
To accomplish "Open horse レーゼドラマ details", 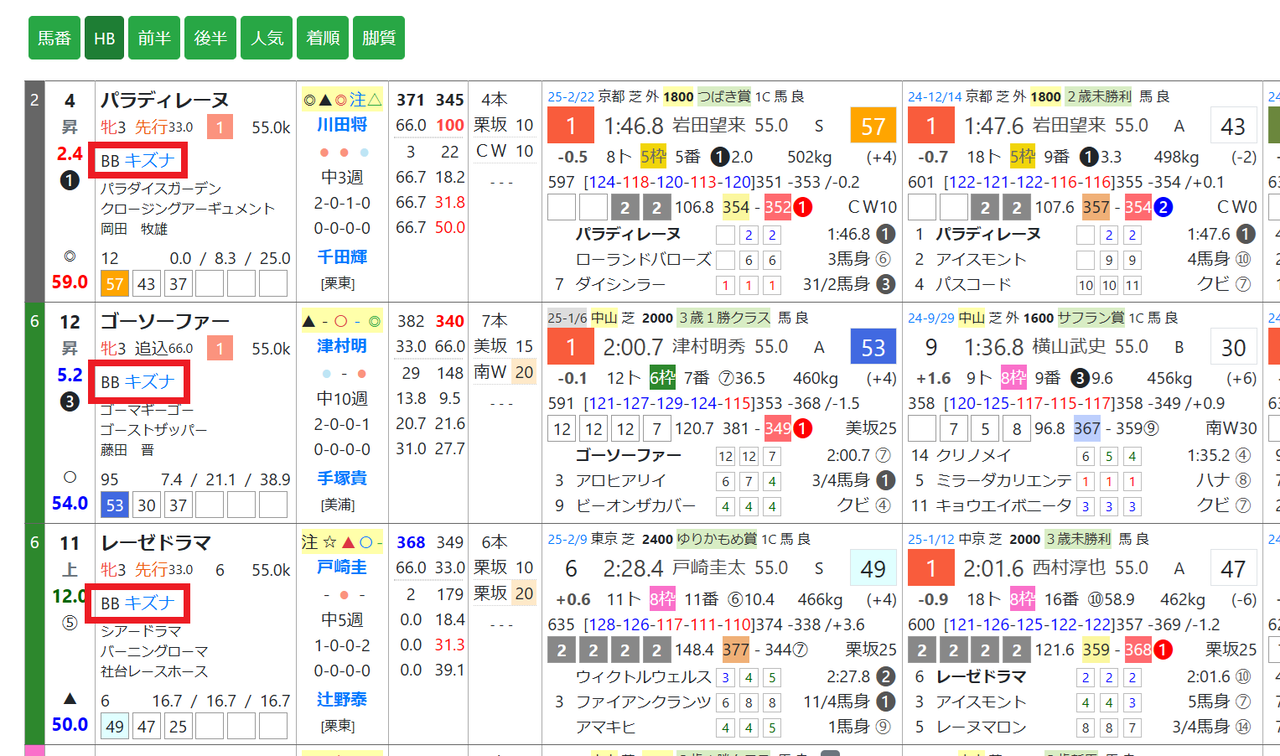I will click(155, 543).
